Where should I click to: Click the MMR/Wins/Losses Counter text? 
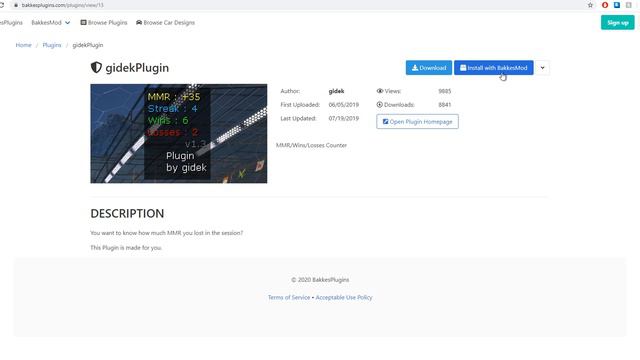coord(311,145)
